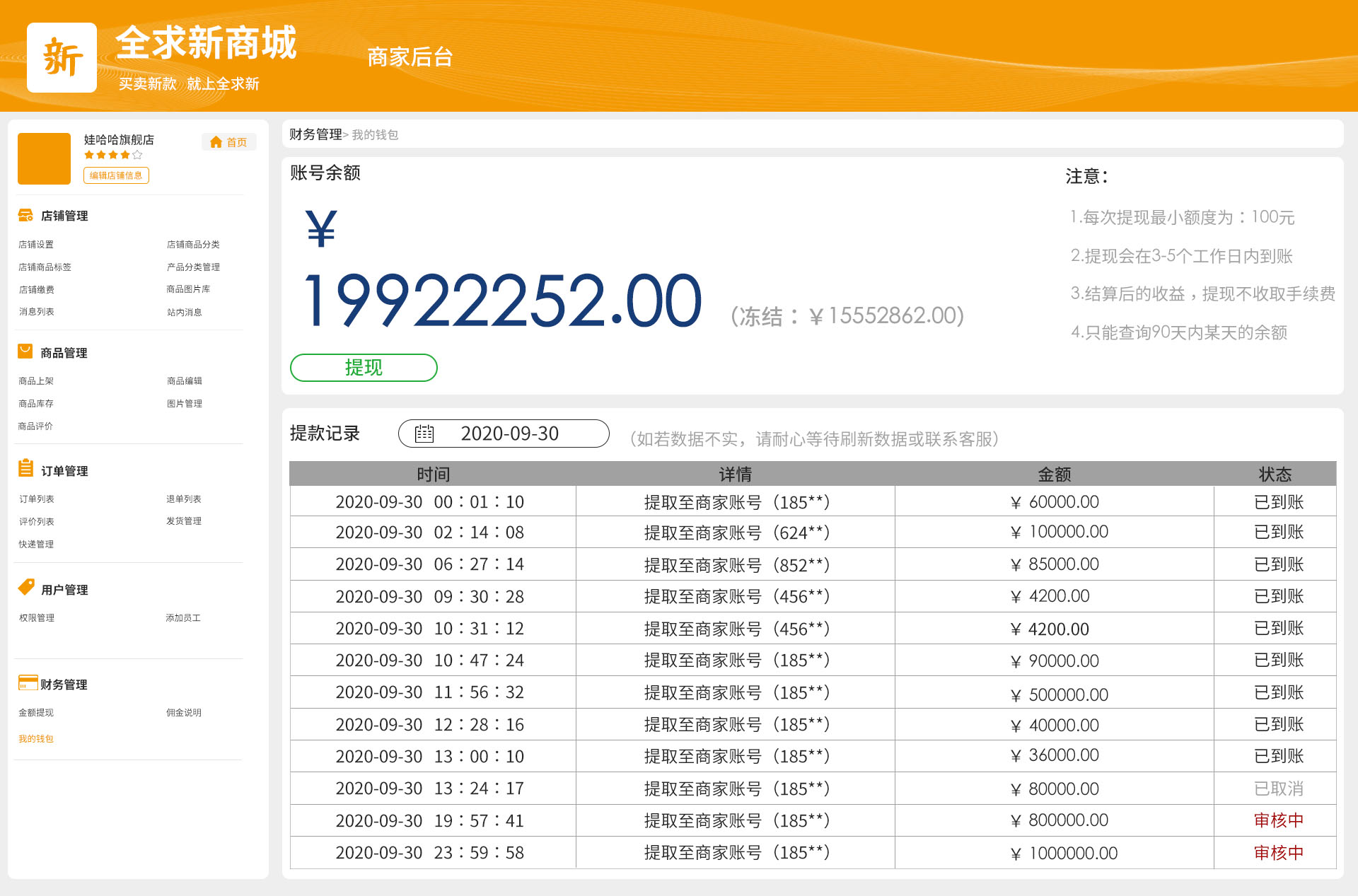This screenshot has height=896, width=1358.
Task: Open 发货管理 menu item
Action: pyautogui.click(x=183, y=521)
